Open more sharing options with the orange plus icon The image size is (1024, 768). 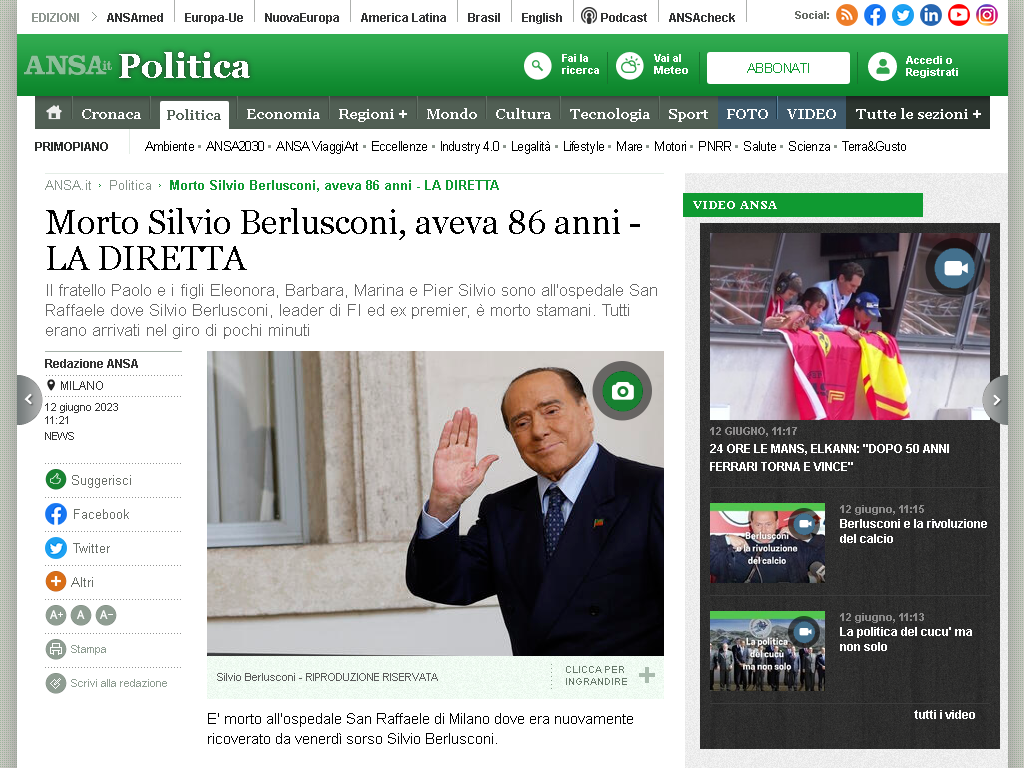(x=56, y=581)
